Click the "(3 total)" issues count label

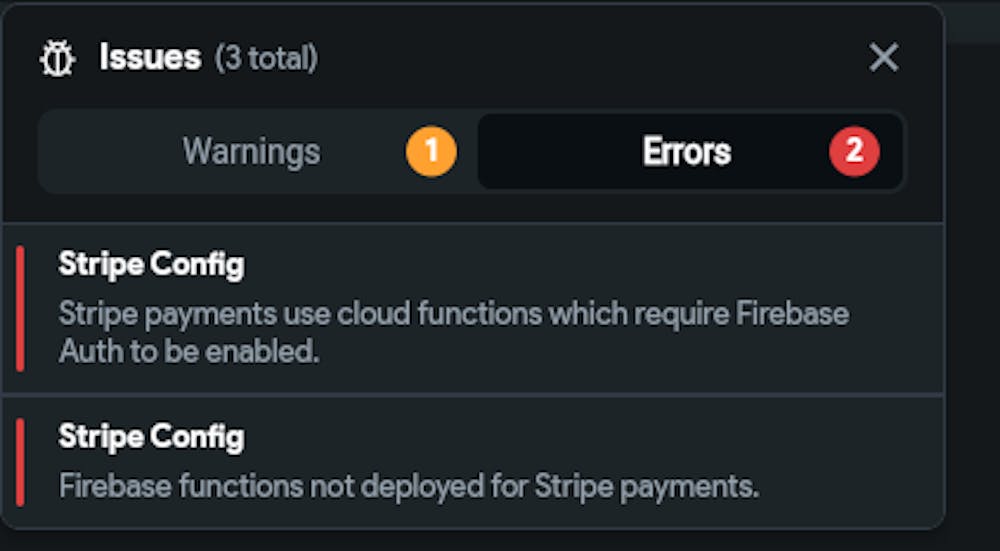(266, 59)
